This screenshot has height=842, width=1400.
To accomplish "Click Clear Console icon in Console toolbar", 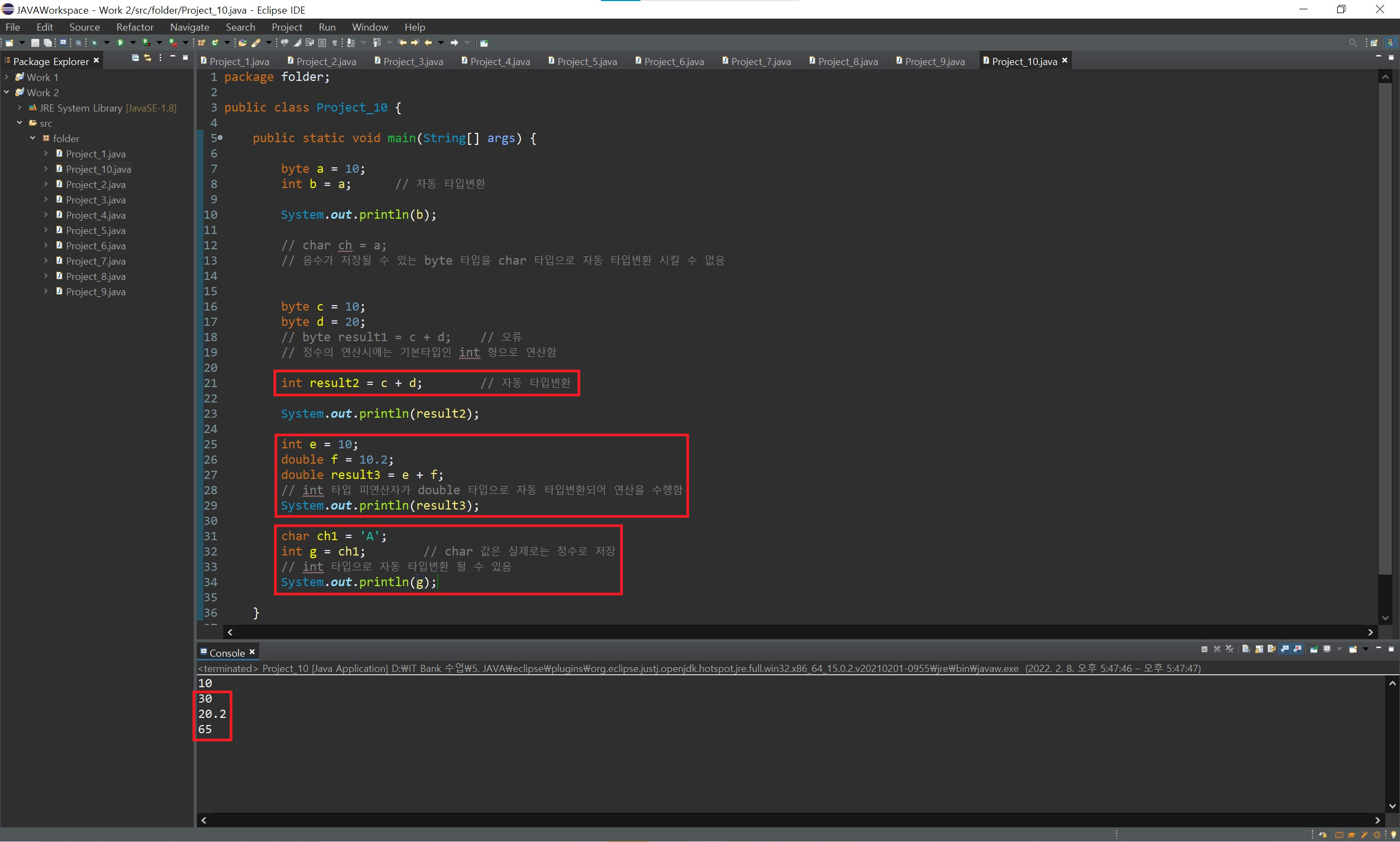I will pos(1246,649).
